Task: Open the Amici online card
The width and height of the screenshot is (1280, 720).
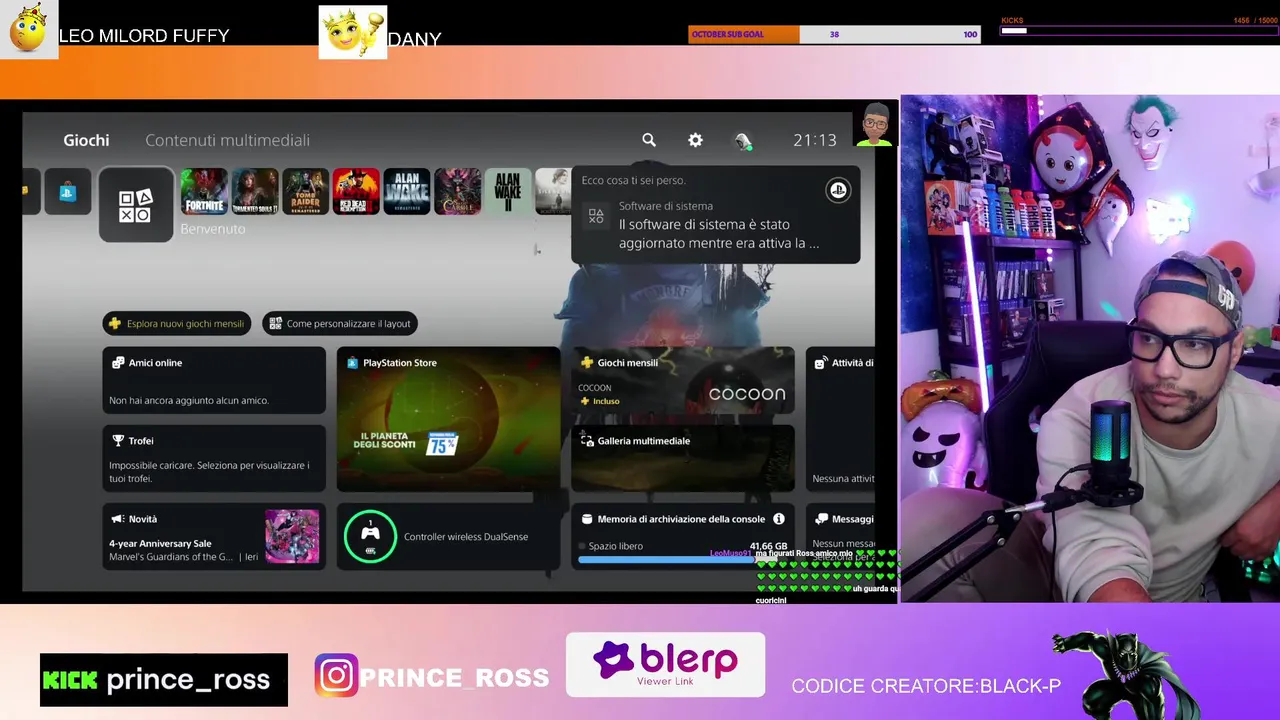Action: click(x=214, y=380)
